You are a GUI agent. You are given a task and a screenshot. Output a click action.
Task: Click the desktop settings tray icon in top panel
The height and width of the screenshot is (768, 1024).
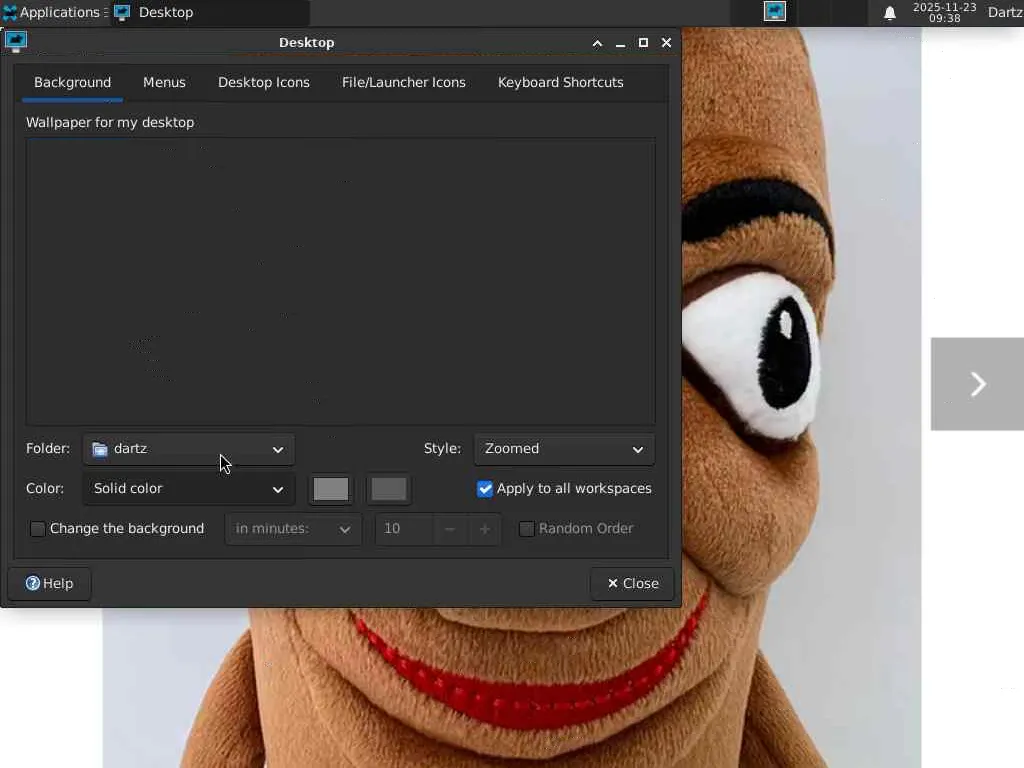(775, 12)
